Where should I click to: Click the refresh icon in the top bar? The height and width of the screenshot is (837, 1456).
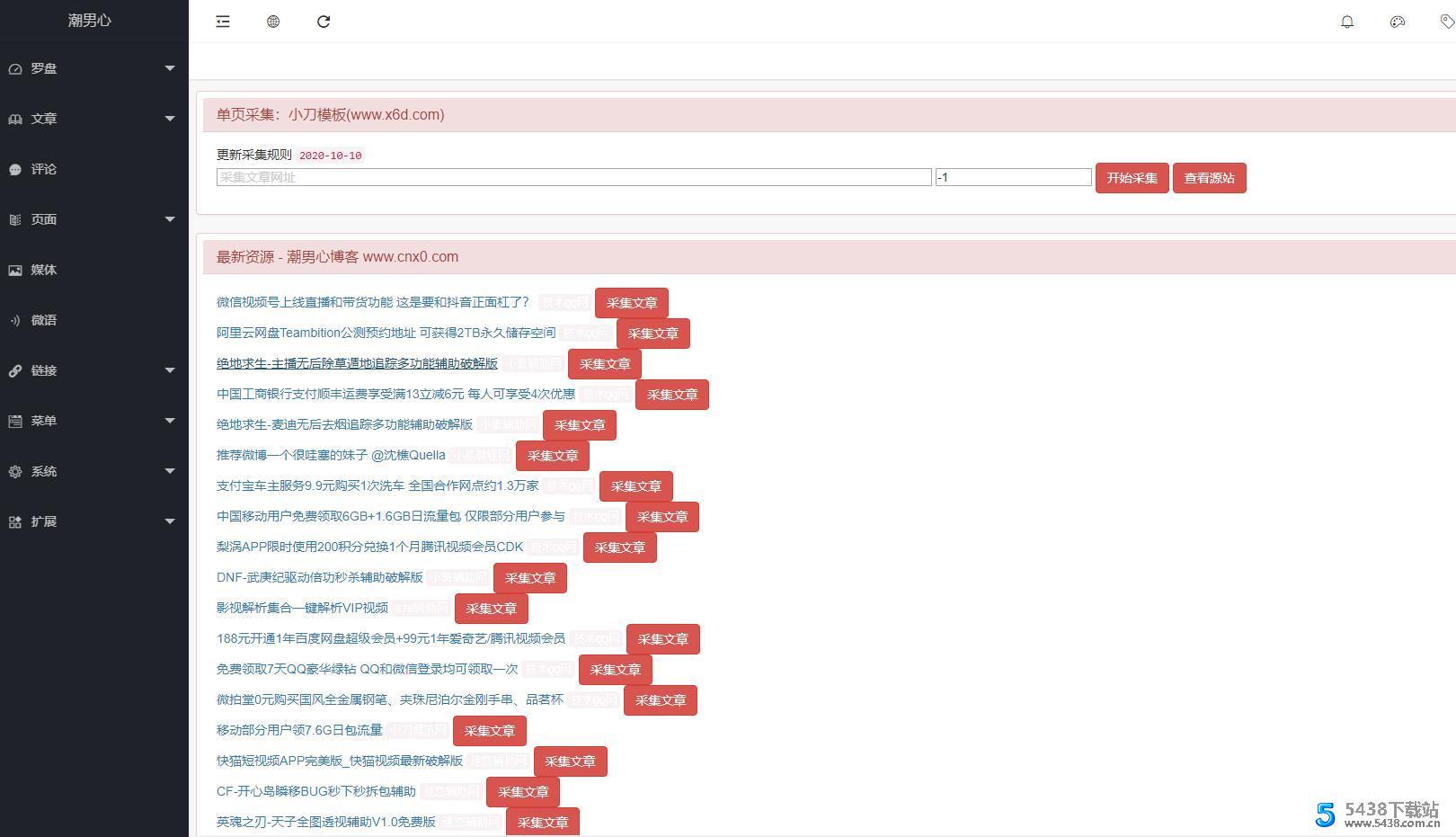324,22
